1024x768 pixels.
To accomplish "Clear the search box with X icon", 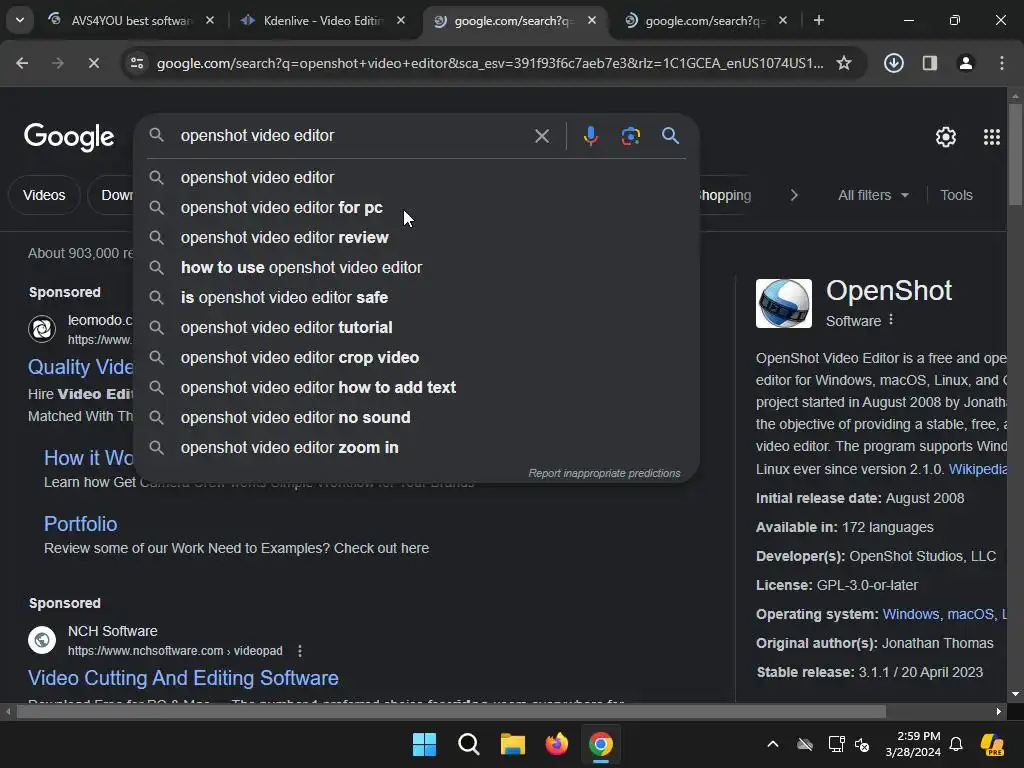I will click(541, 136).
